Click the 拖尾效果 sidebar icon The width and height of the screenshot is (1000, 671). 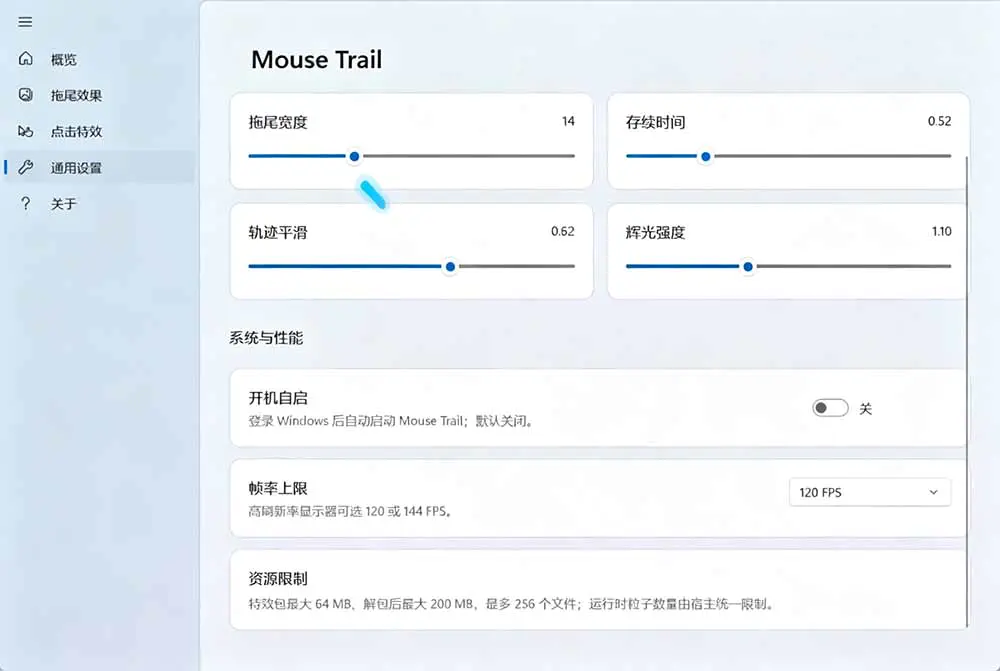coord(26,95)
